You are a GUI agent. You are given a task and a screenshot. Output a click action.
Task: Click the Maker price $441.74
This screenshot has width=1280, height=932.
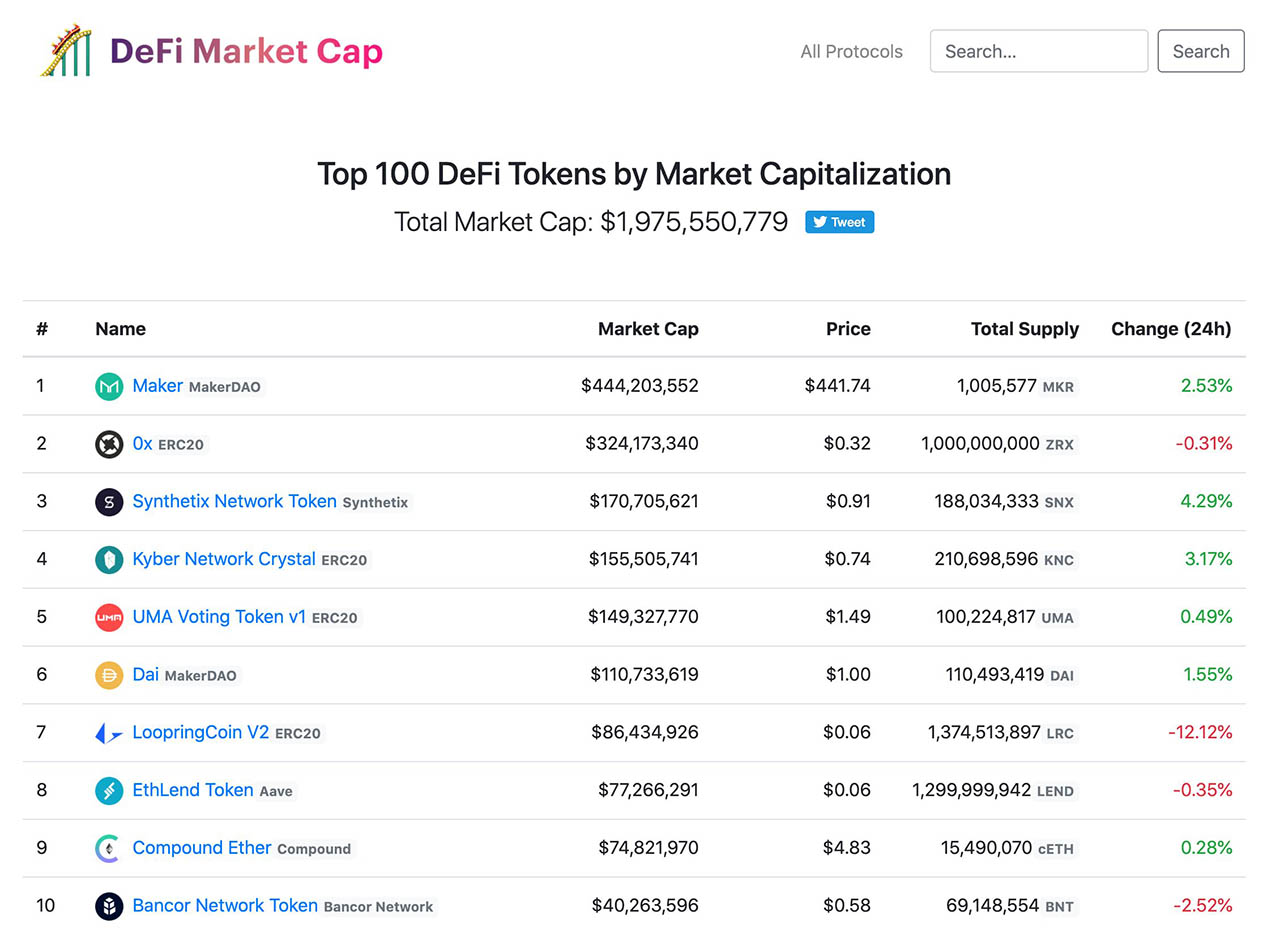pos(838,386)
